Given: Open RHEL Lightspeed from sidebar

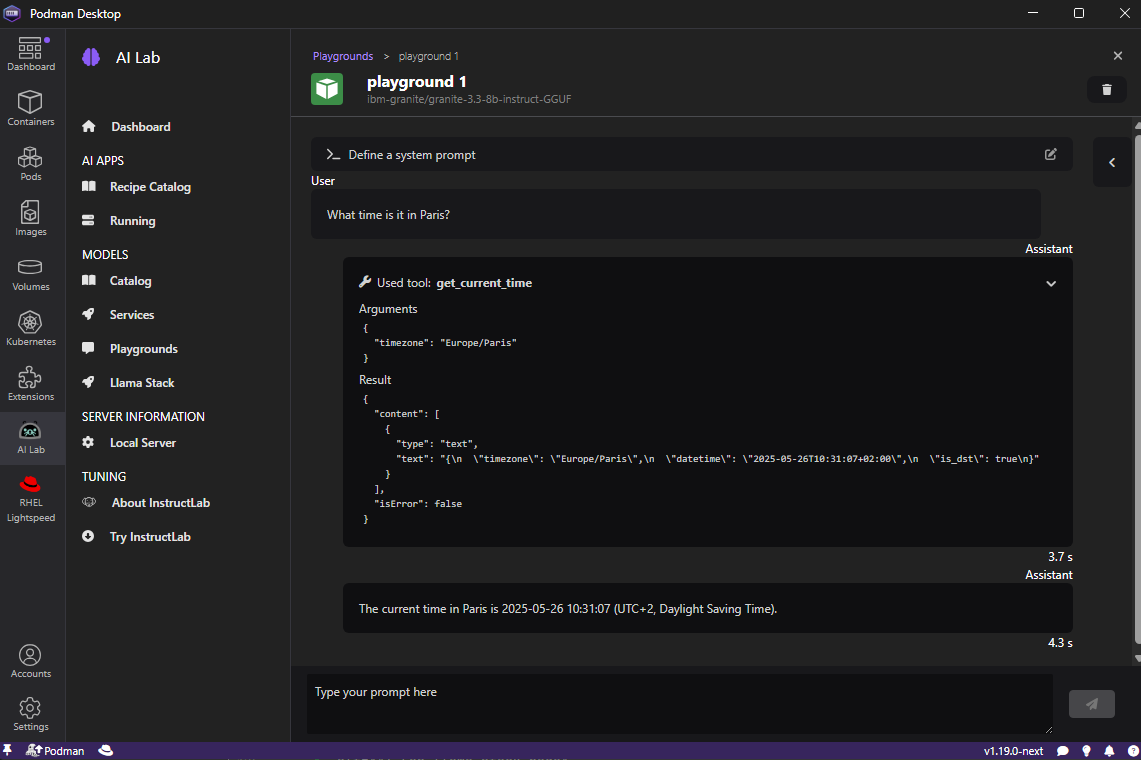Looking at the screenshot, I should click(x=30, y=497).
